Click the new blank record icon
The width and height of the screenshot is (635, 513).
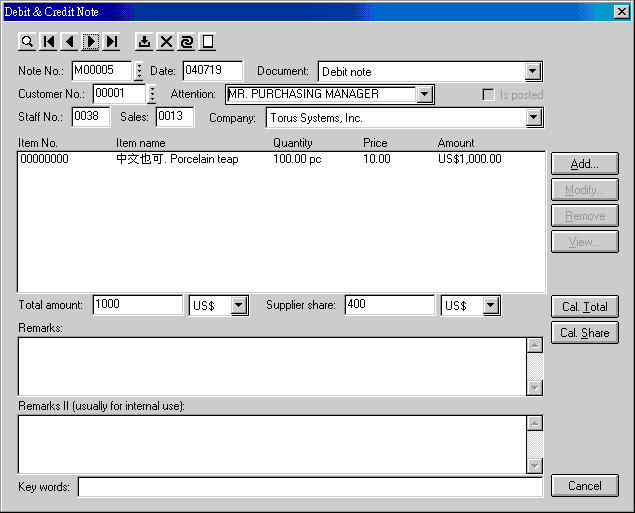(208, 42)
